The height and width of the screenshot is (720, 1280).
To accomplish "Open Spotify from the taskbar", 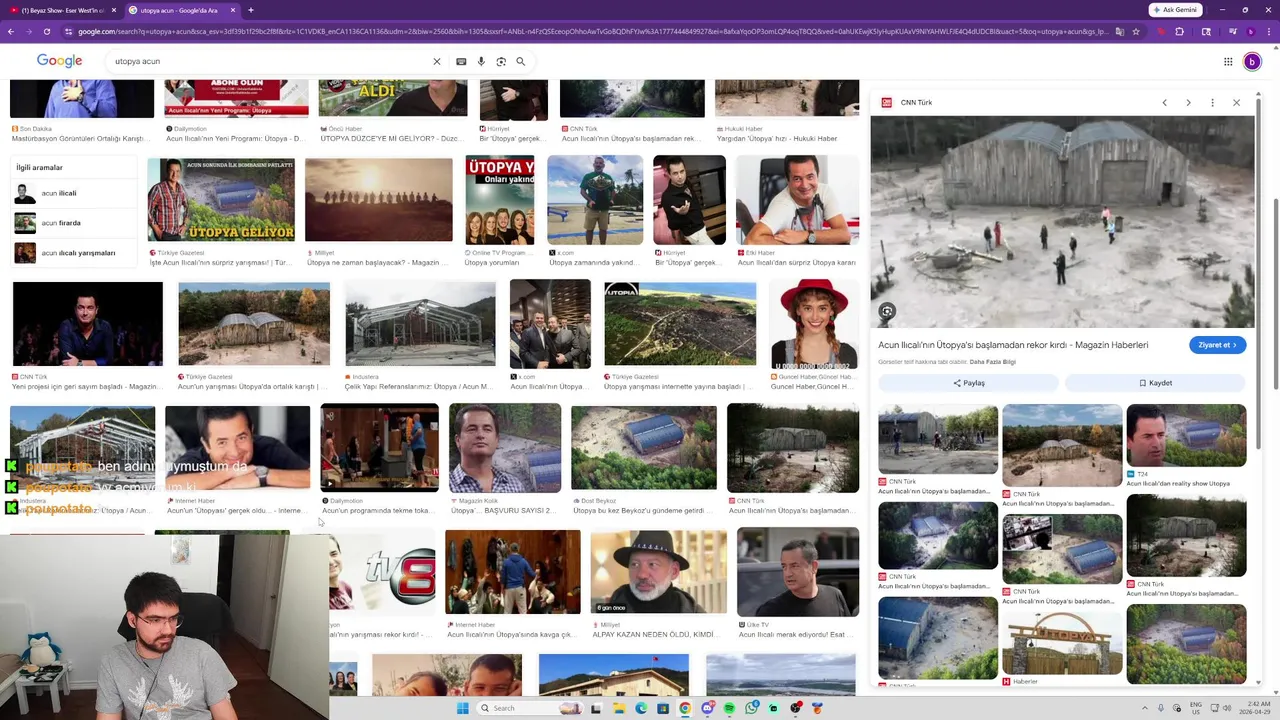I will 729,708.
